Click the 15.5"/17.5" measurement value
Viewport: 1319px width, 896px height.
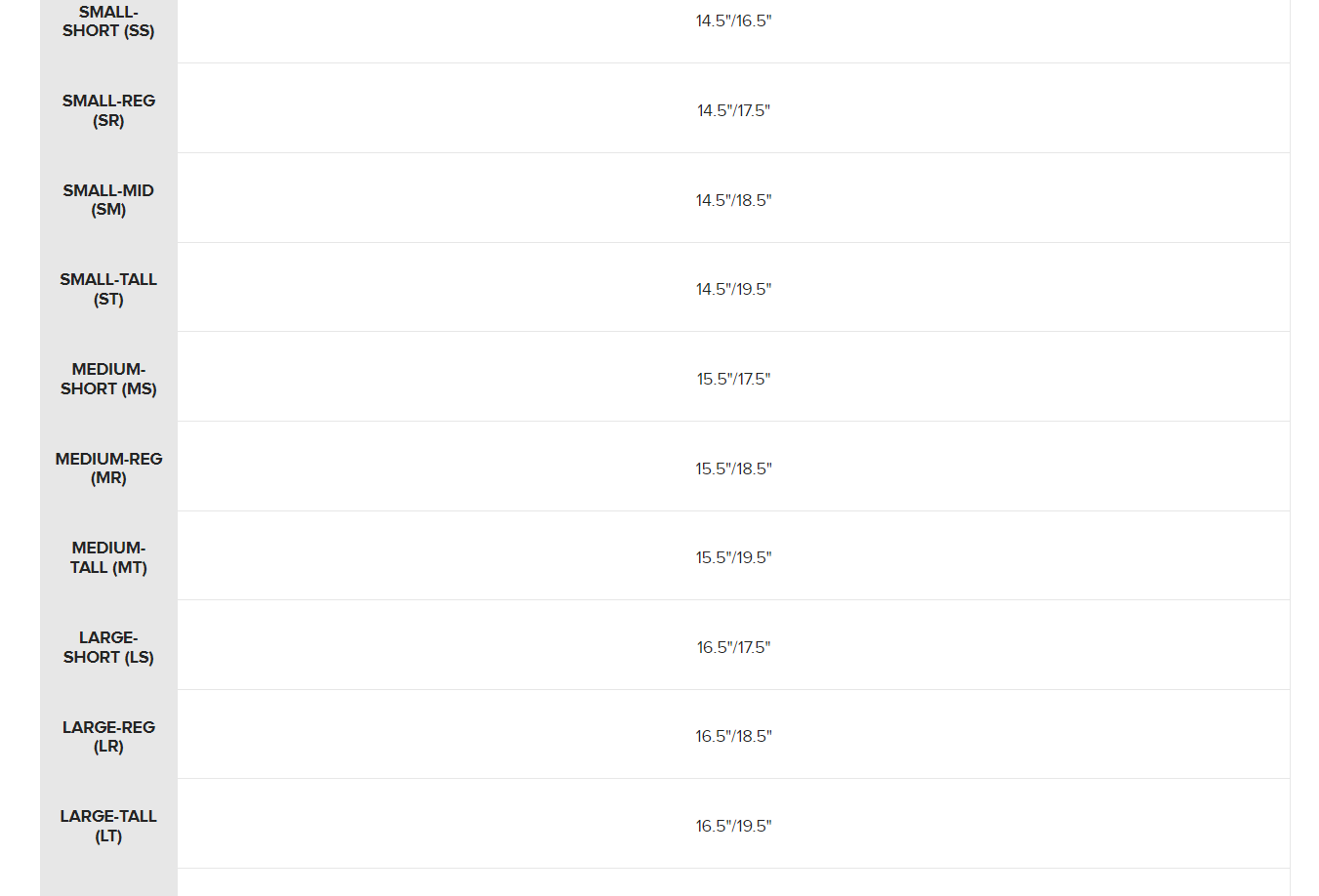click(733, 379)
